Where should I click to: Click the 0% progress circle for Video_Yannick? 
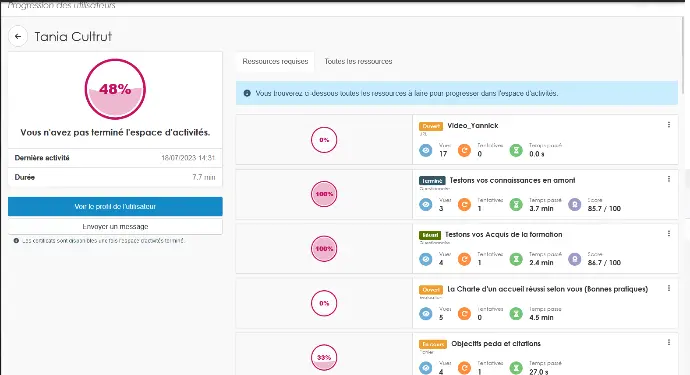[x=324, y=140]
